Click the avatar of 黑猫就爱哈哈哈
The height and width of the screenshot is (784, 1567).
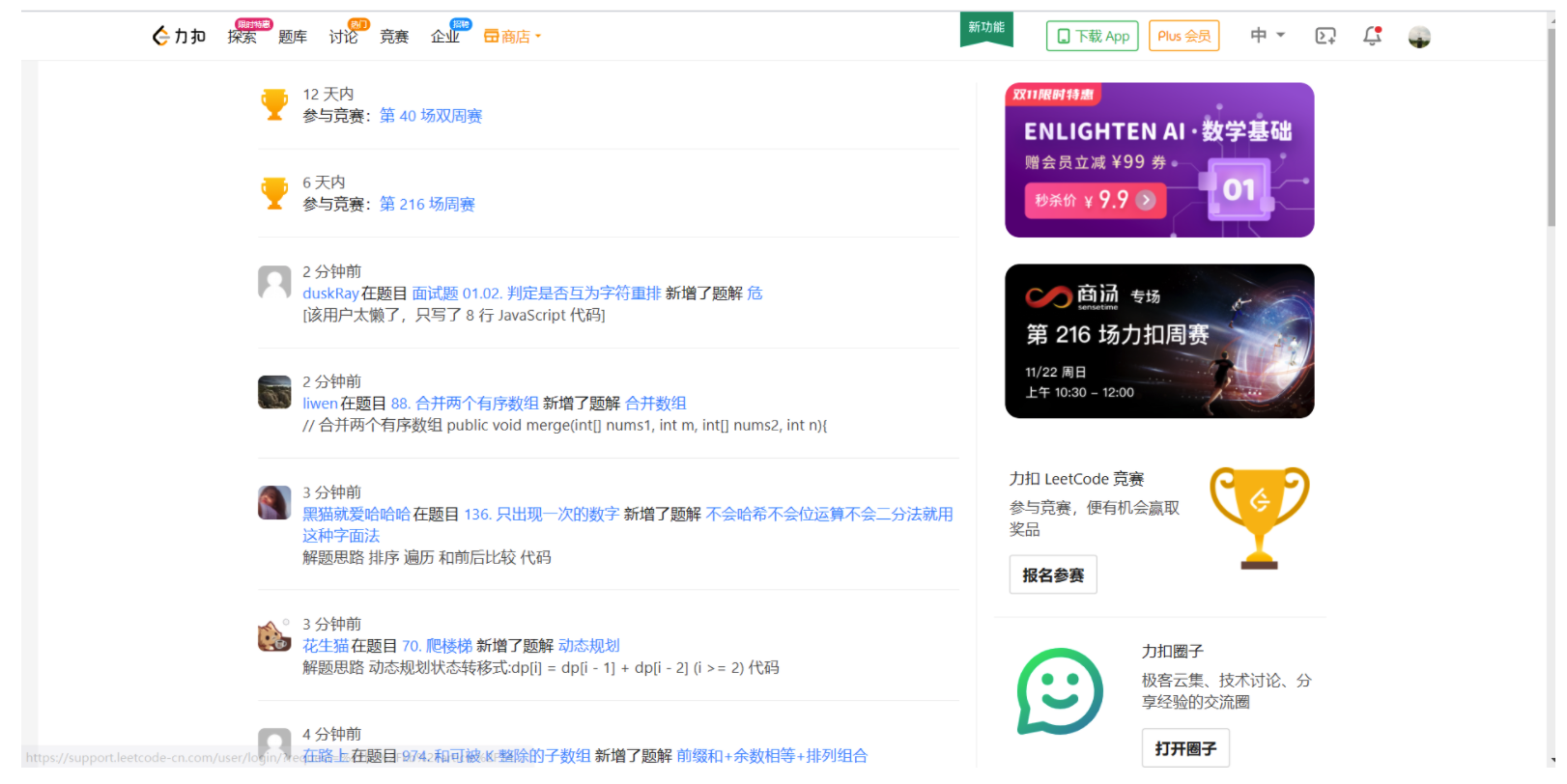274,503
